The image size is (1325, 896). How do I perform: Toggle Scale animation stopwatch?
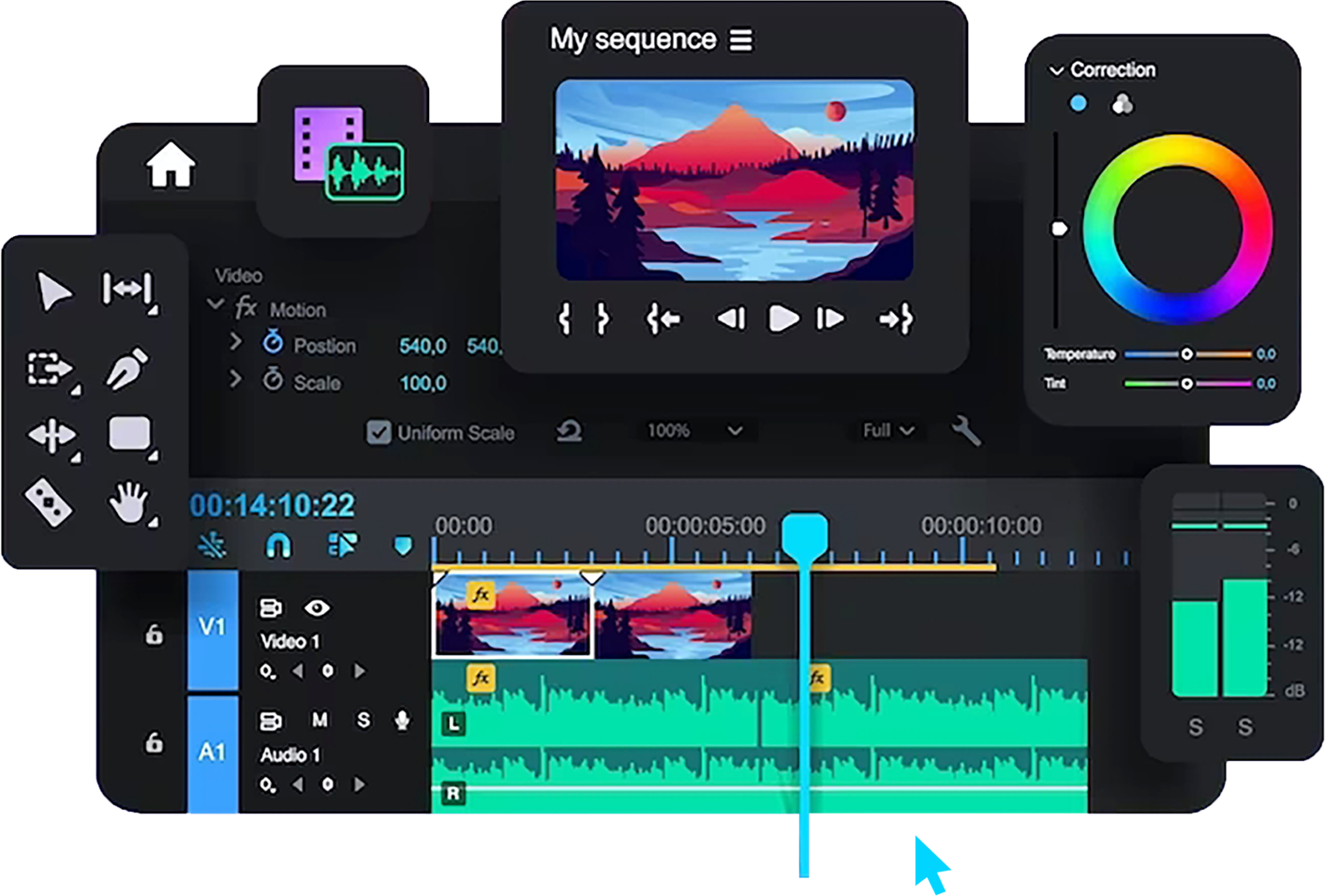coord(273,380)
